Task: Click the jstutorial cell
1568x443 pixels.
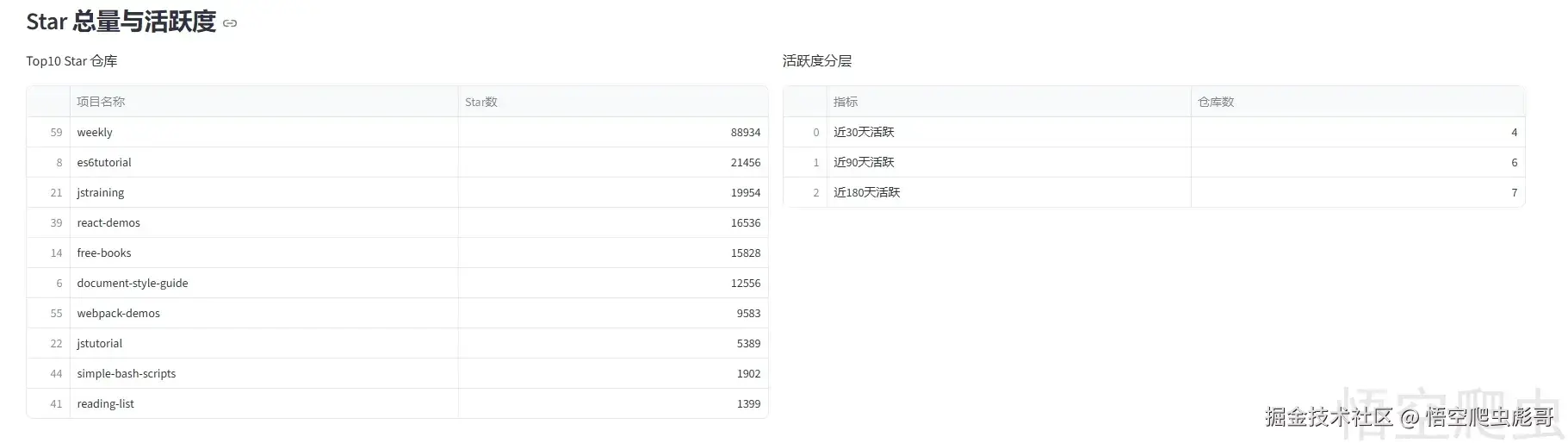Action: pos(264,343)
